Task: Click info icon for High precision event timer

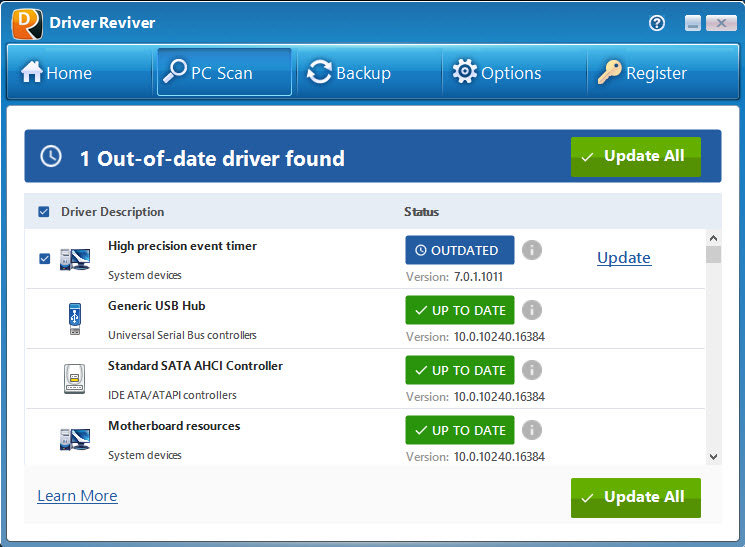Action: [x=532, y=250]
